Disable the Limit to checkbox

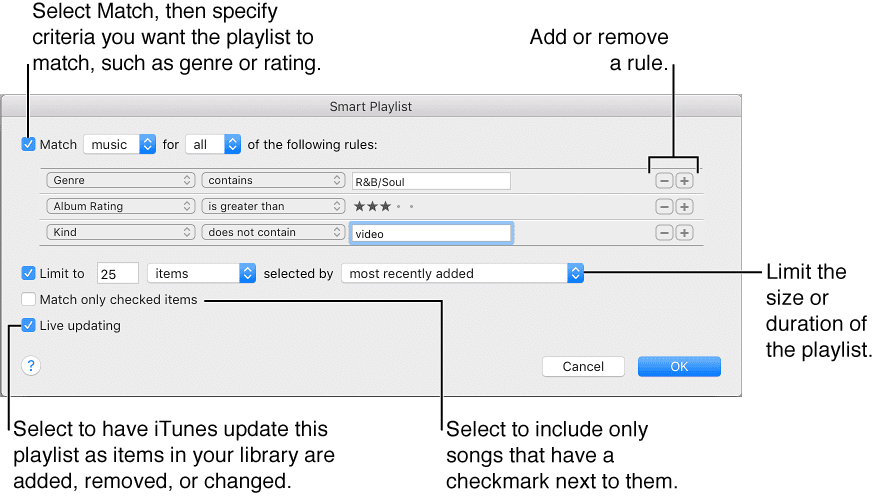coord(28,272)
